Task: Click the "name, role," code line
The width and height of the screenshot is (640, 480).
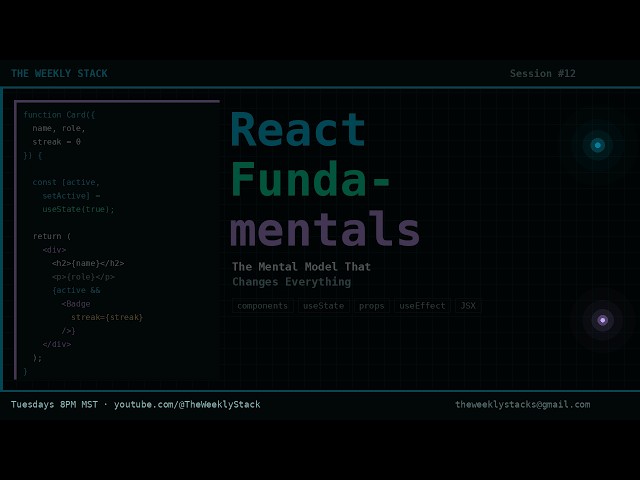Action: click(59, 129)
